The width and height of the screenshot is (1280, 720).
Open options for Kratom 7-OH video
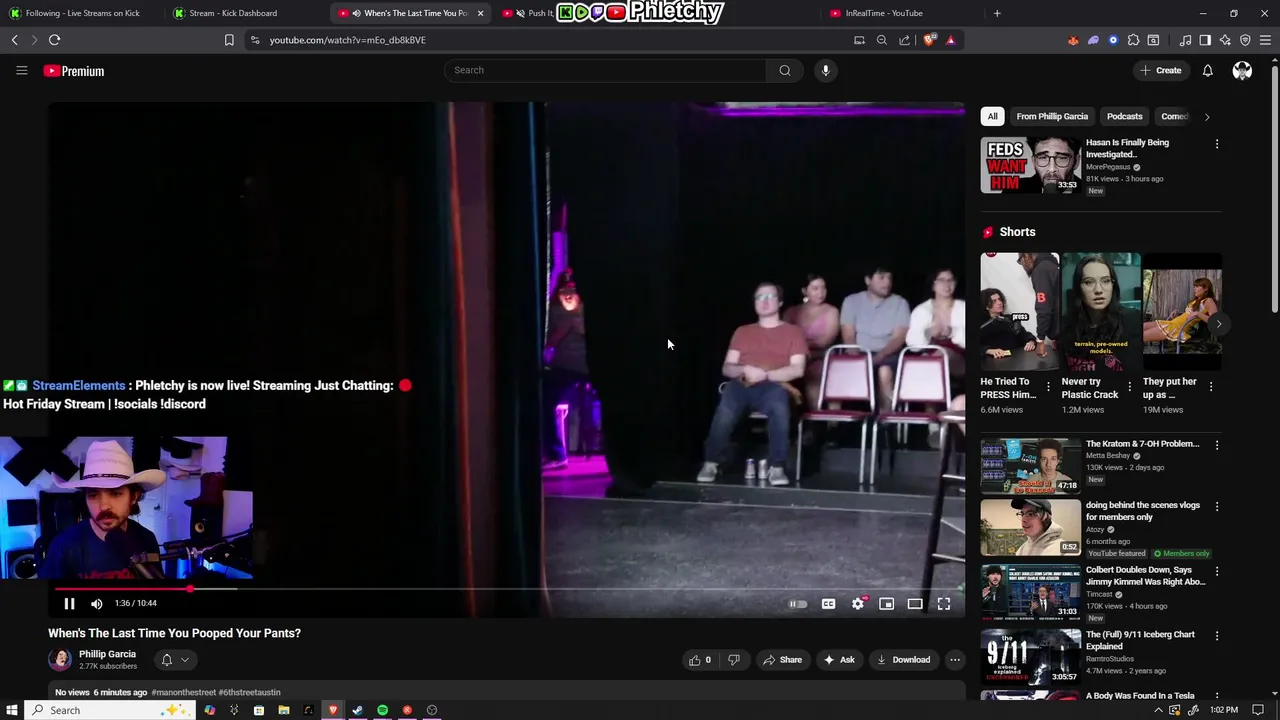click(x=1217, y=445)
